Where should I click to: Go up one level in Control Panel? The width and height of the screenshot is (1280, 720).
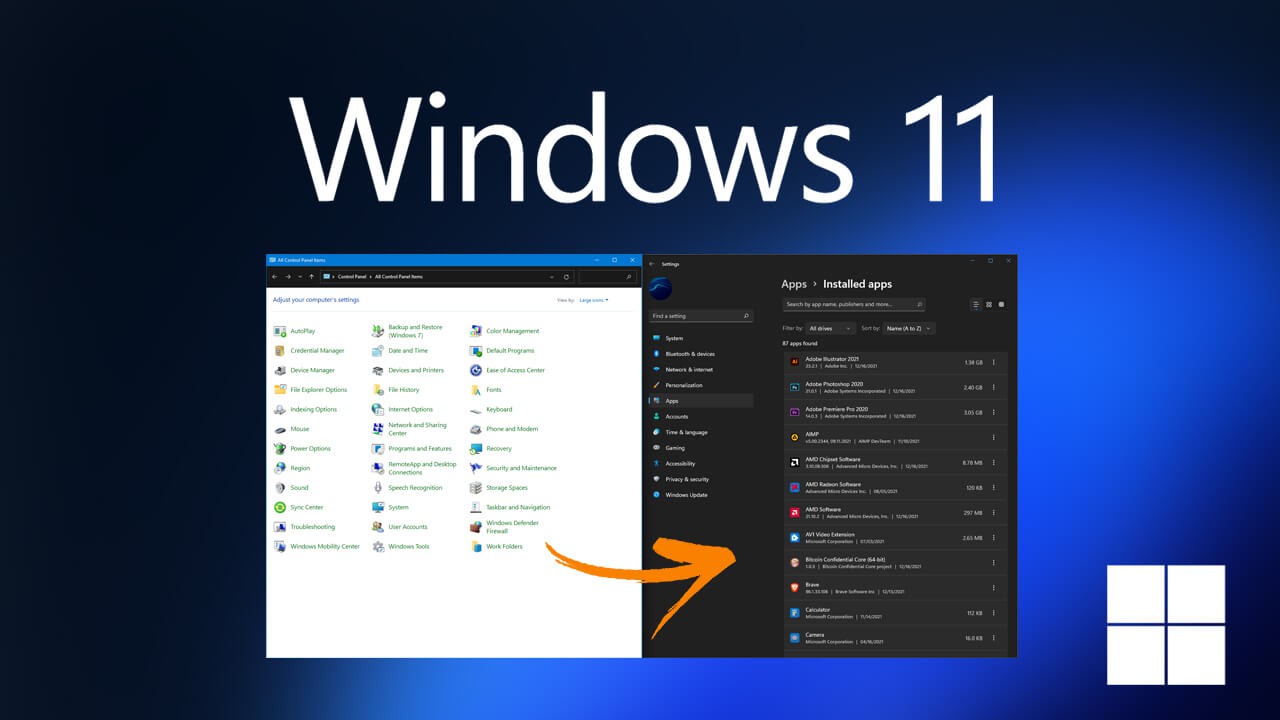tap(312, 277)
